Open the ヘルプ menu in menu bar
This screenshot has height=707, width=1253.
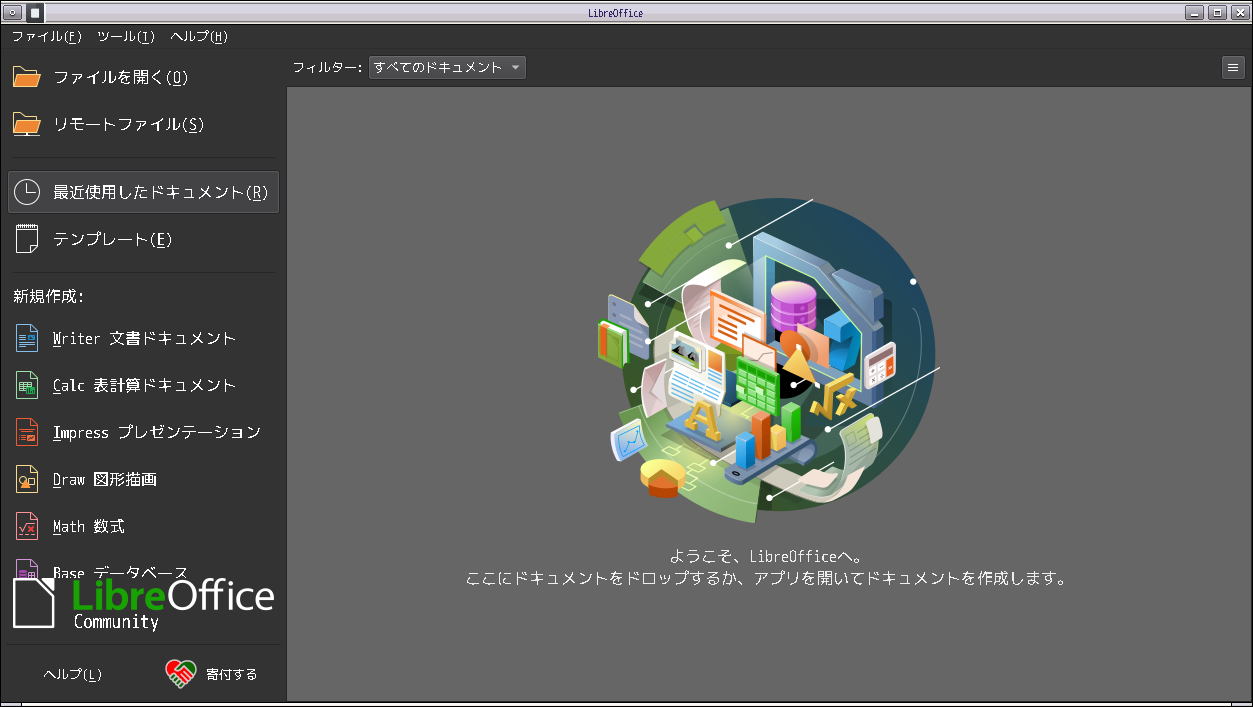(x=199, y=37)
